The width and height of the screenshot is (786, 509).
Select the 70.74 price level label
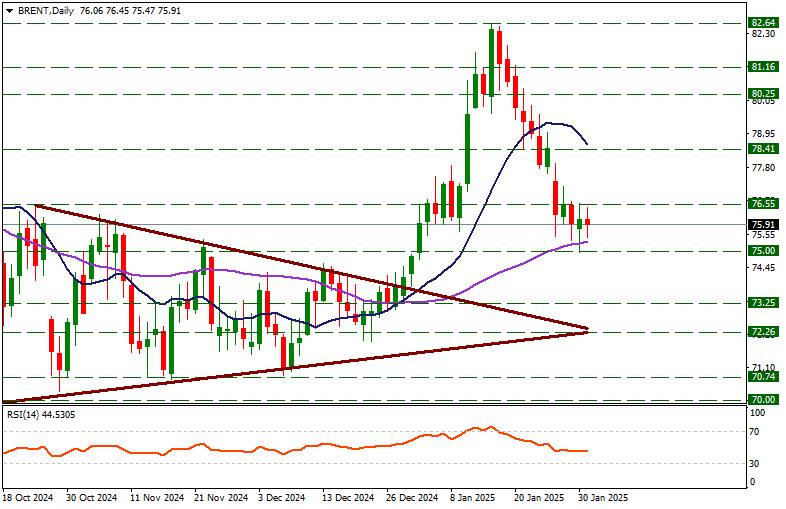[763, 377]
